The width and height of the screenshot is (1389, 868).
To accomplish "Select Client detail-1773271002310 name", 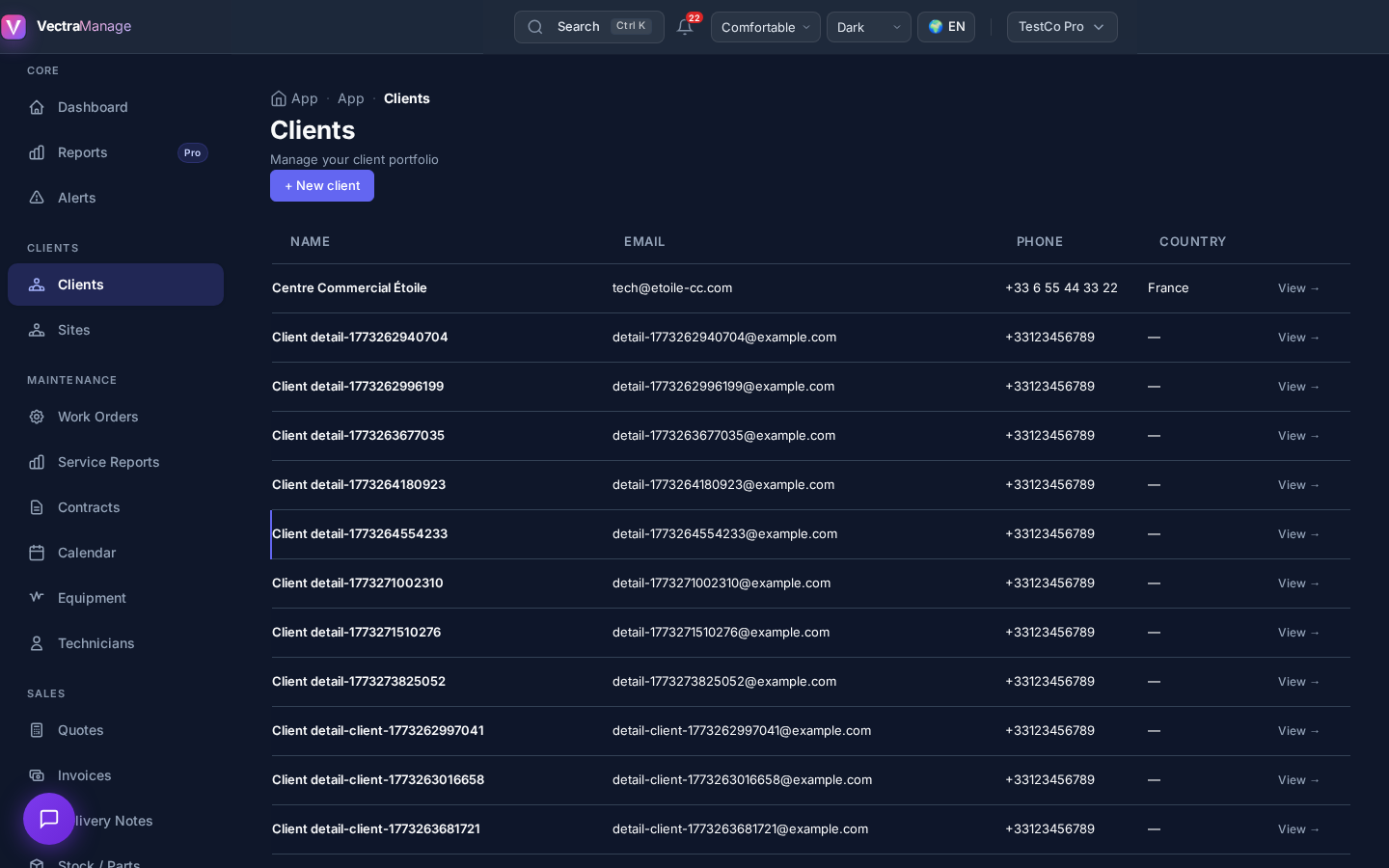I will pos(358,583).
